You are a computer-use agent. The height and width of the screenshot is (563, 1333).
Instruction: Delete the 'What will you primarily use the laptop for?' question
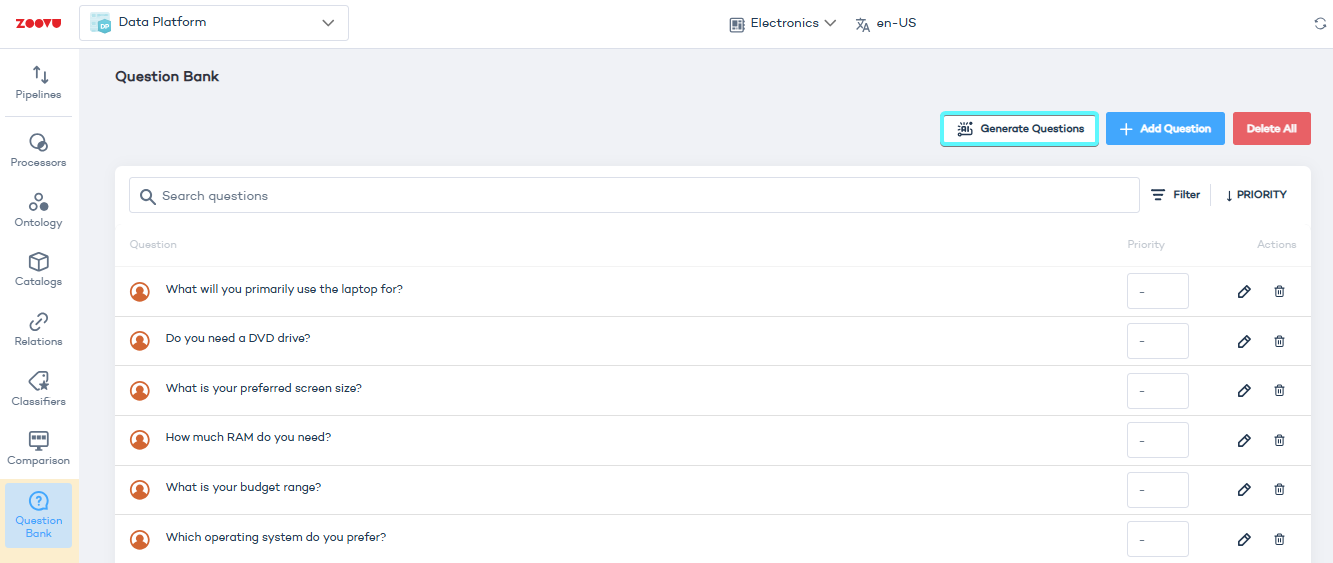(x=1279, y=291)
